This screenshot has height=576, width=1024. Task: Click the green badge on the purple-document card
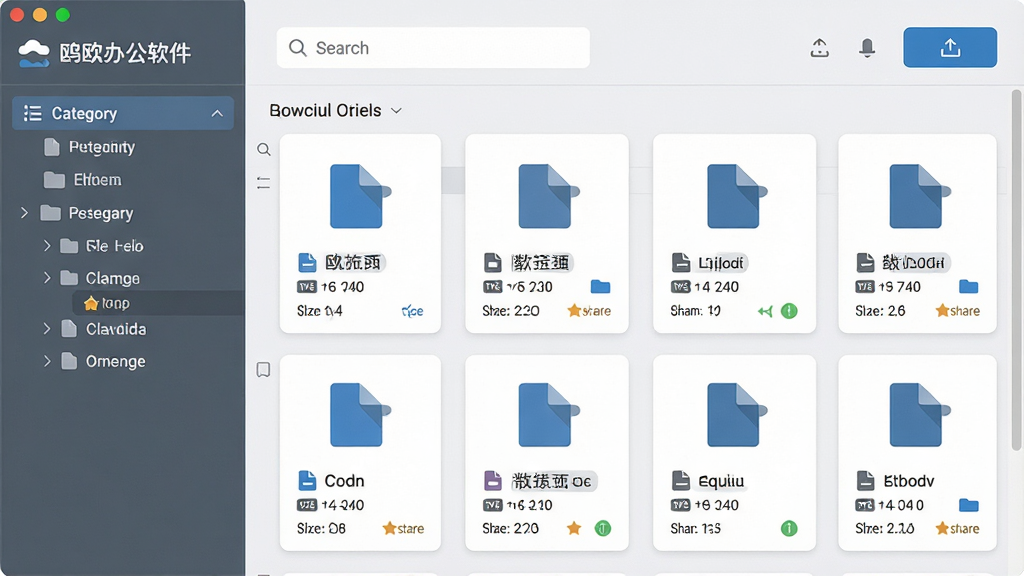point(603,528)
